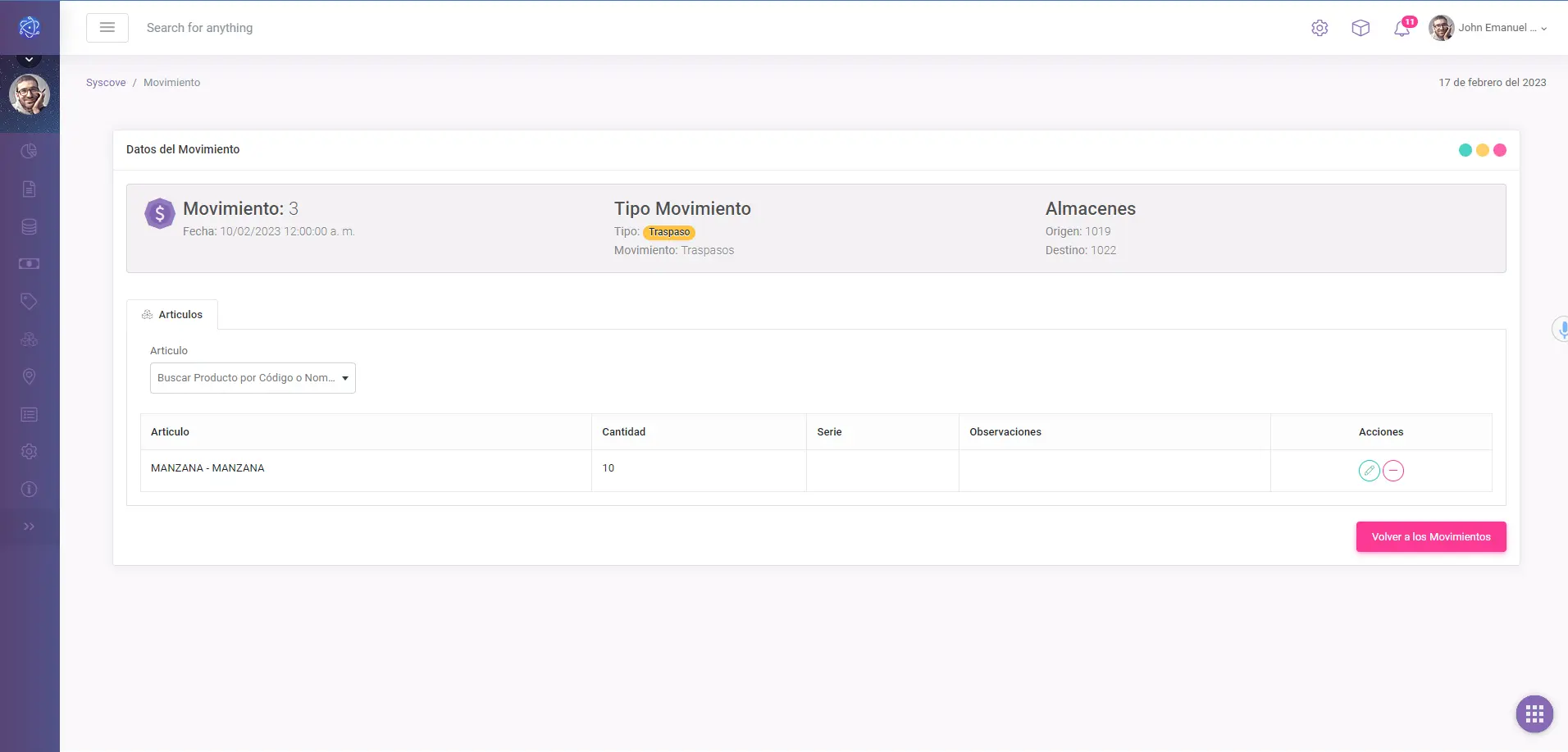This screenshot has height=752, width=1568.
Task: Edit the MANZANA article row
Action: (x=1369, y=471)
